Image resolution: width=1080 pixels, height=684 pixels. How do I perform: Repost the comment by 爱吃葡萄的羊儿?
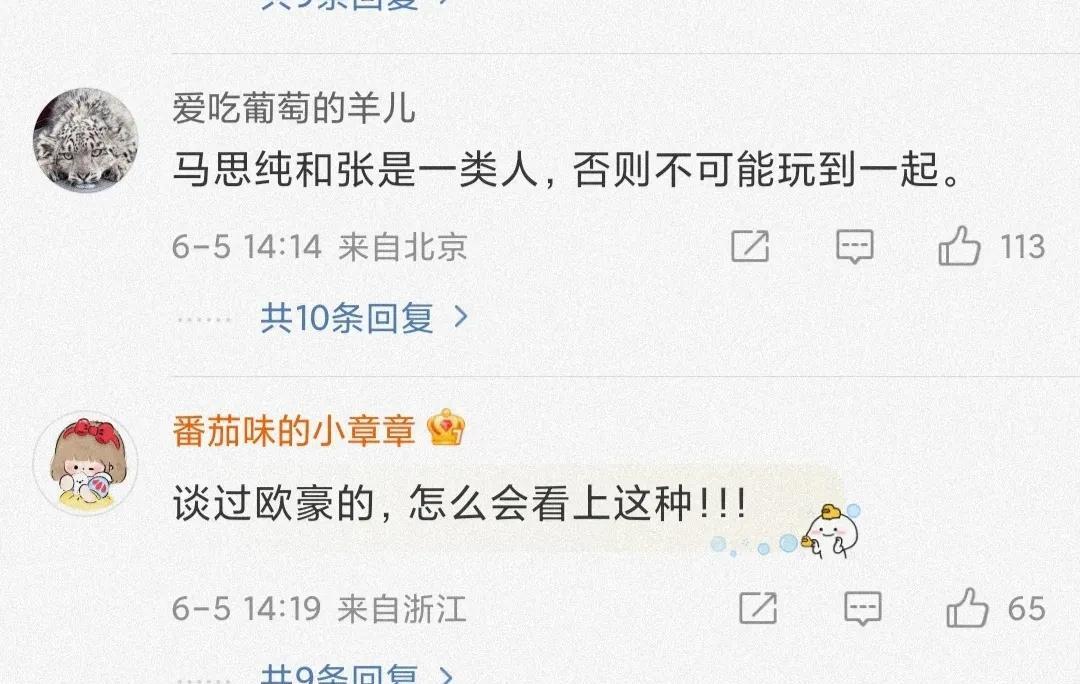tap(749, 246)
